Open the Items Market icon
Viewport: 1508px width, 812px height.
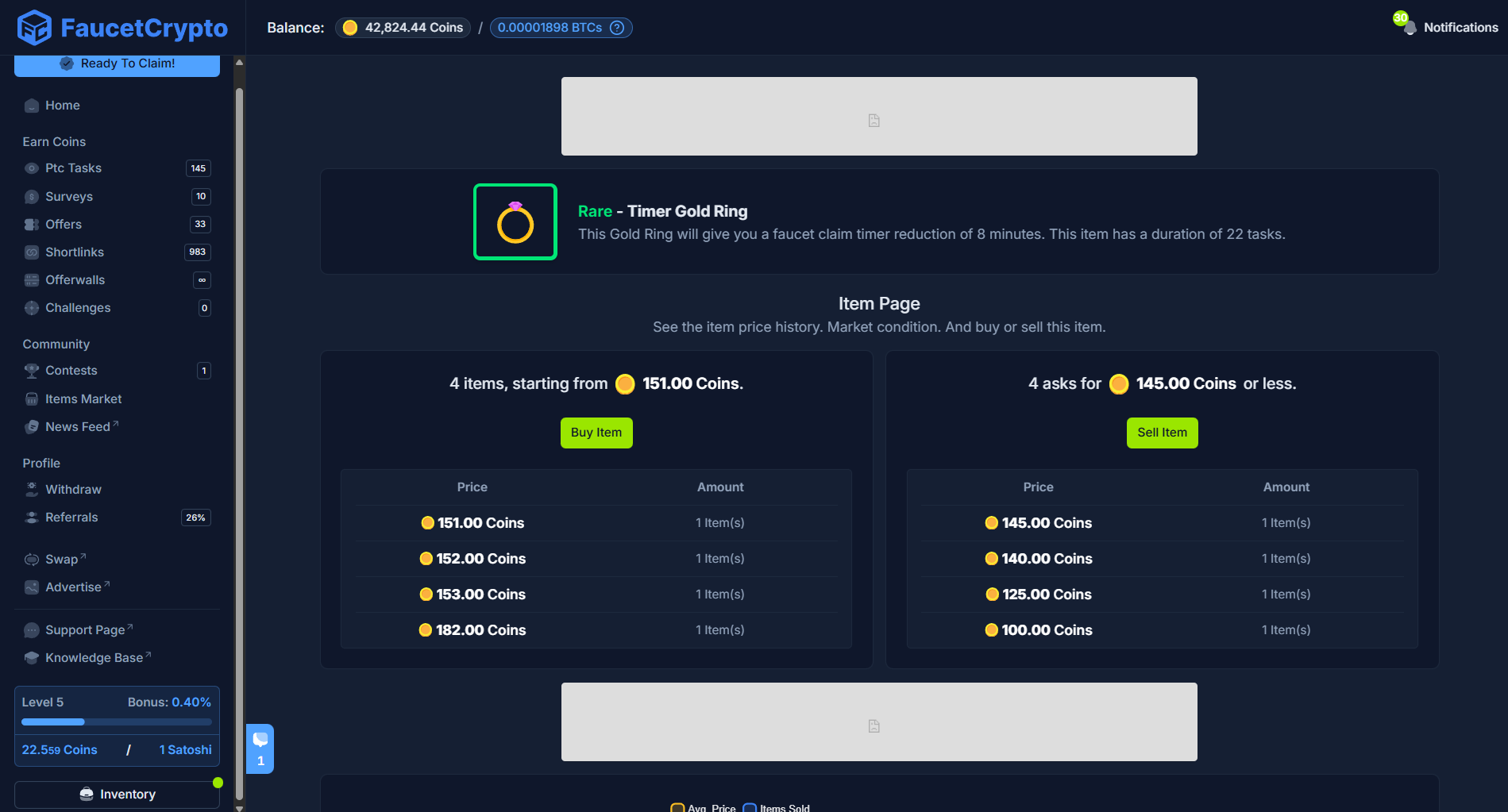(x=31, y=398)
